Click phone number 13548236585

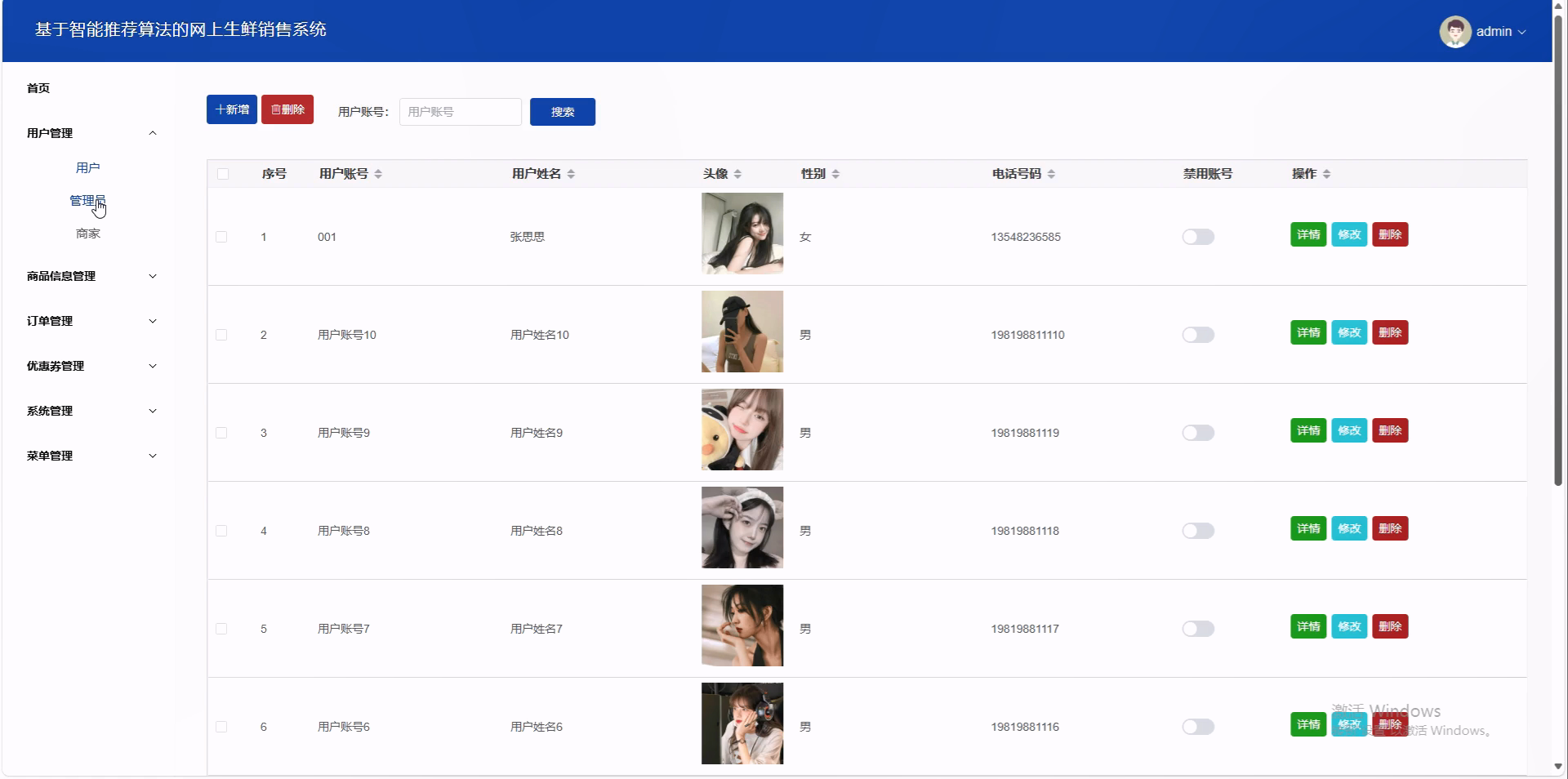click(1026, 237)
